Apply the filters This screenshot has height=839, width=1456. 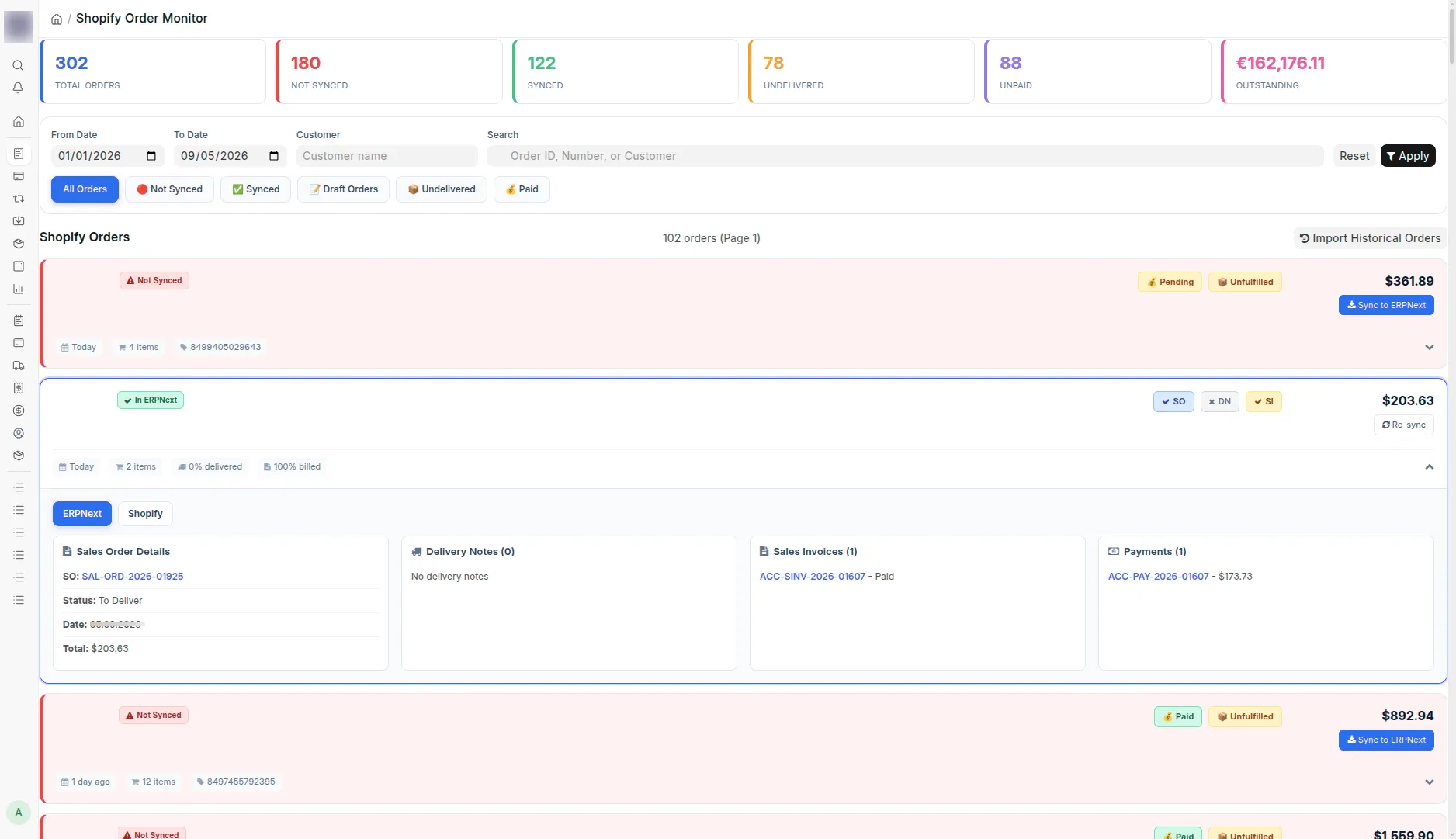click(x=1408, y=156)
